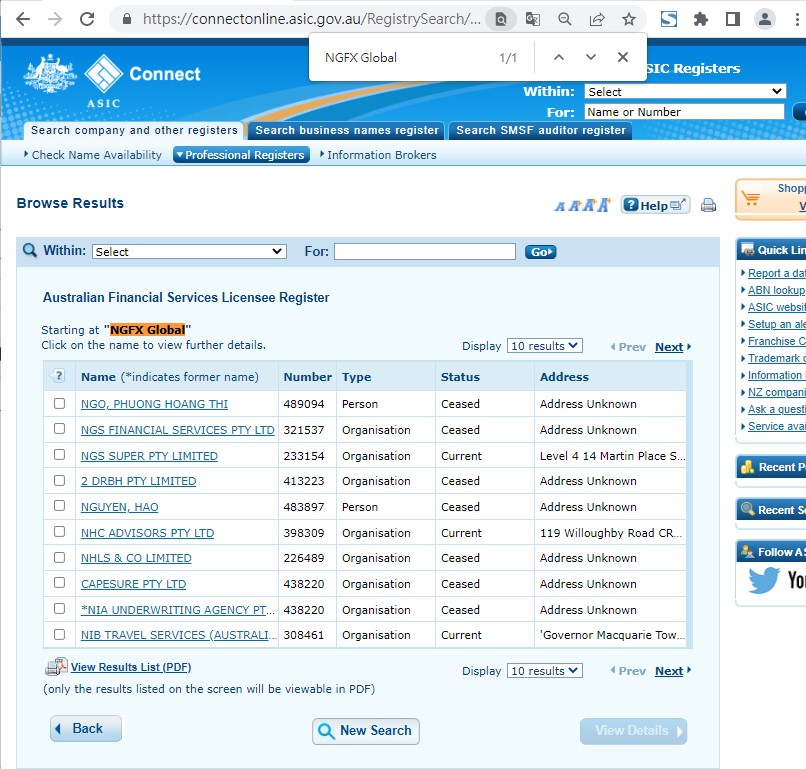Check the box beside CAPESURE PTY LTD

[59, 583]
